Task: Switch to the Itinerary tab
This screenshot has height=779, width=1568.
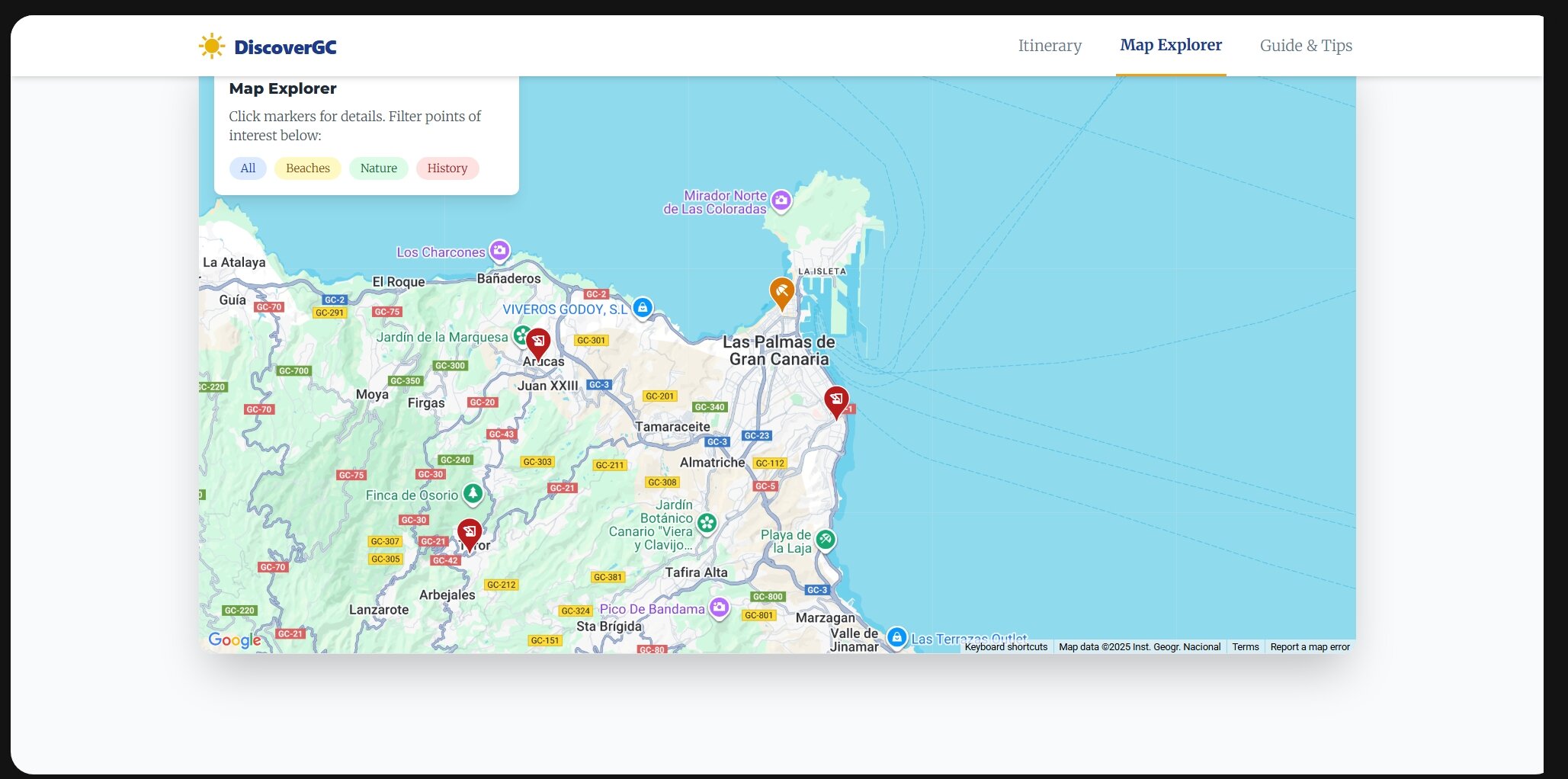Action: (x=1050, y=46)
